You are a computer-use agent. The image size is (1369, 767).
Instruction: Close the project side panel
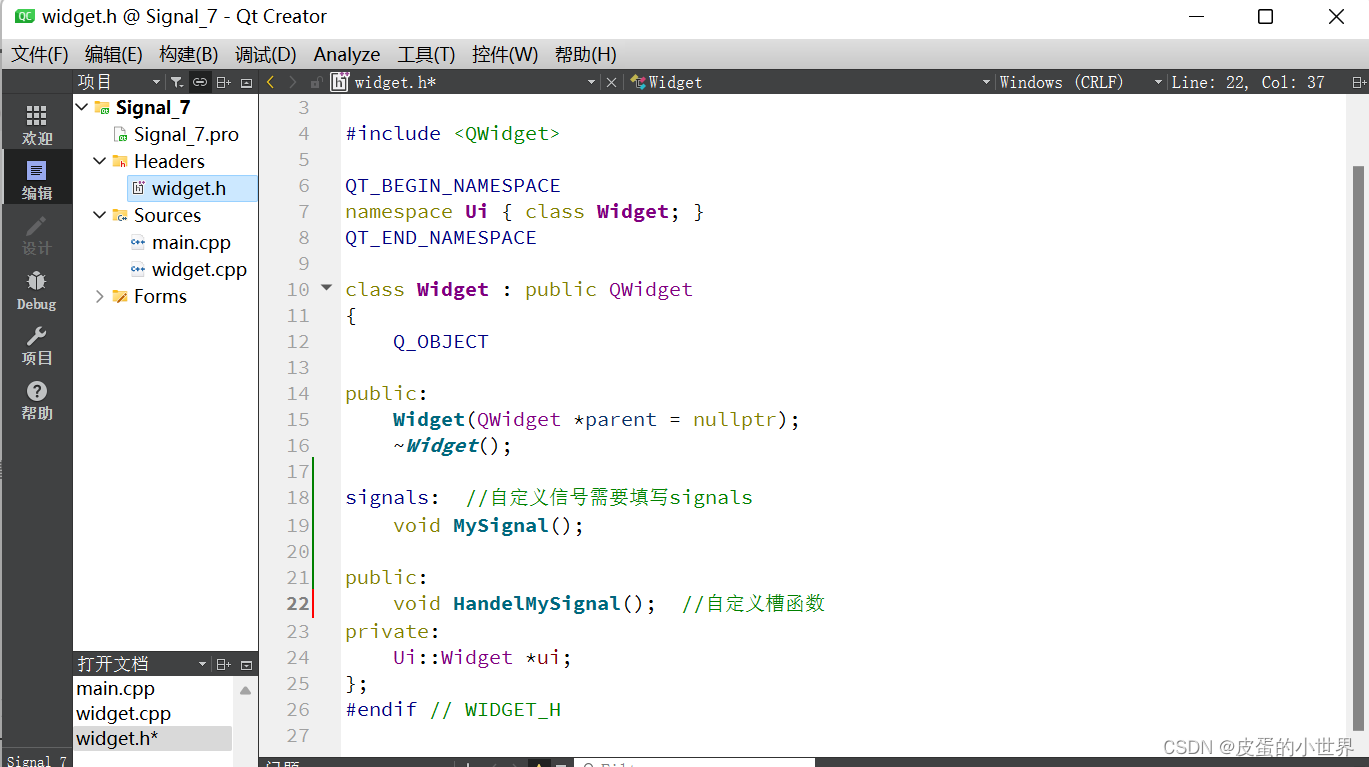247,82
